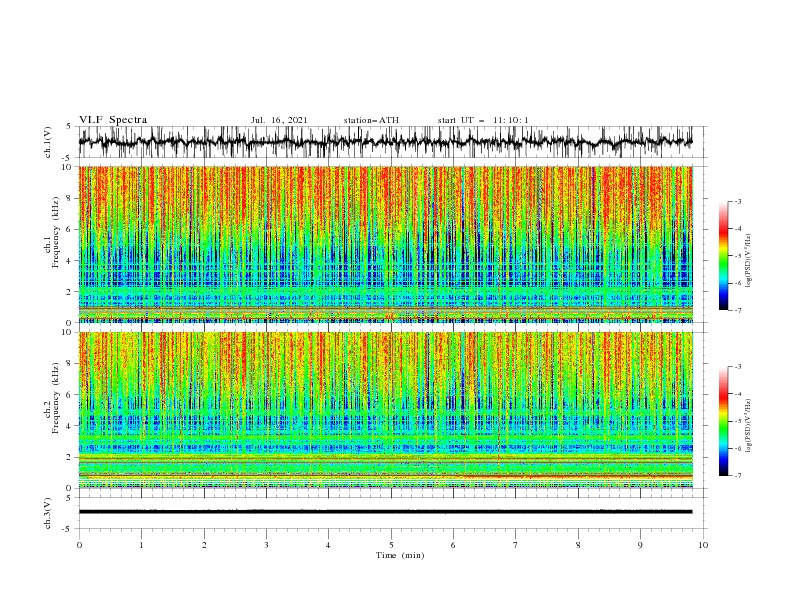
Task: Click the "-3" tick on ch.1 colorbar
Action: coord(738,201)
